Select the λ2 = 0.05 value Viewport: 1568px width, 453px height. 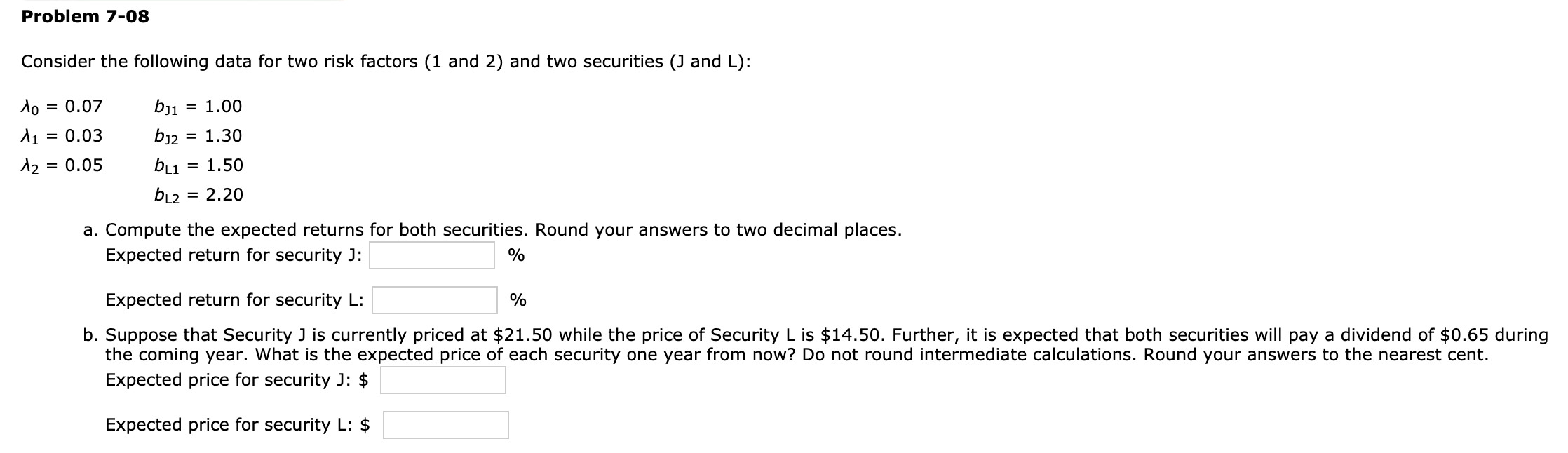click(x=60, y=165)
